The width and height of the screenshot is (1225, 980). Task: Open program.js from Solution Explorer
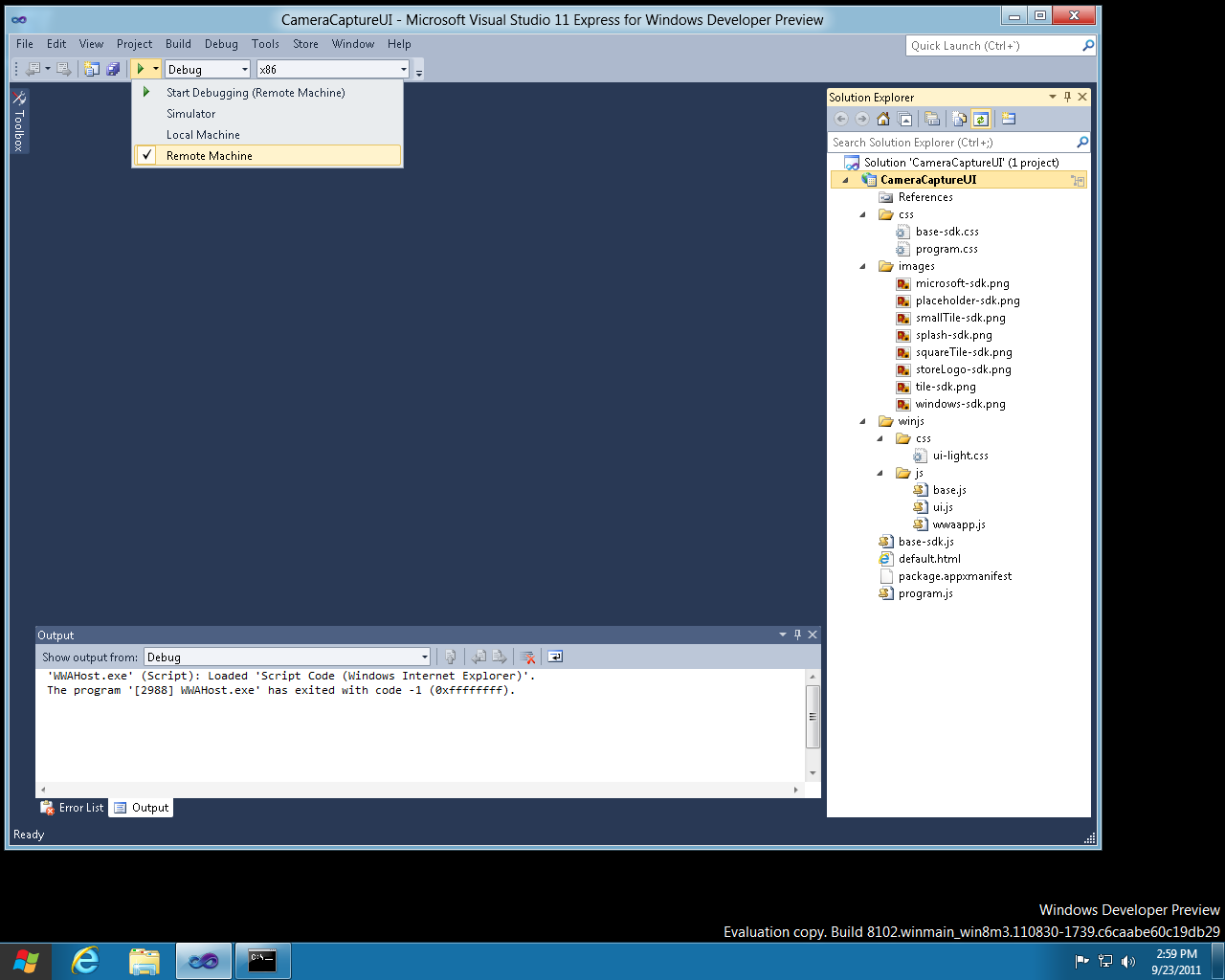[x=924, y=592]
